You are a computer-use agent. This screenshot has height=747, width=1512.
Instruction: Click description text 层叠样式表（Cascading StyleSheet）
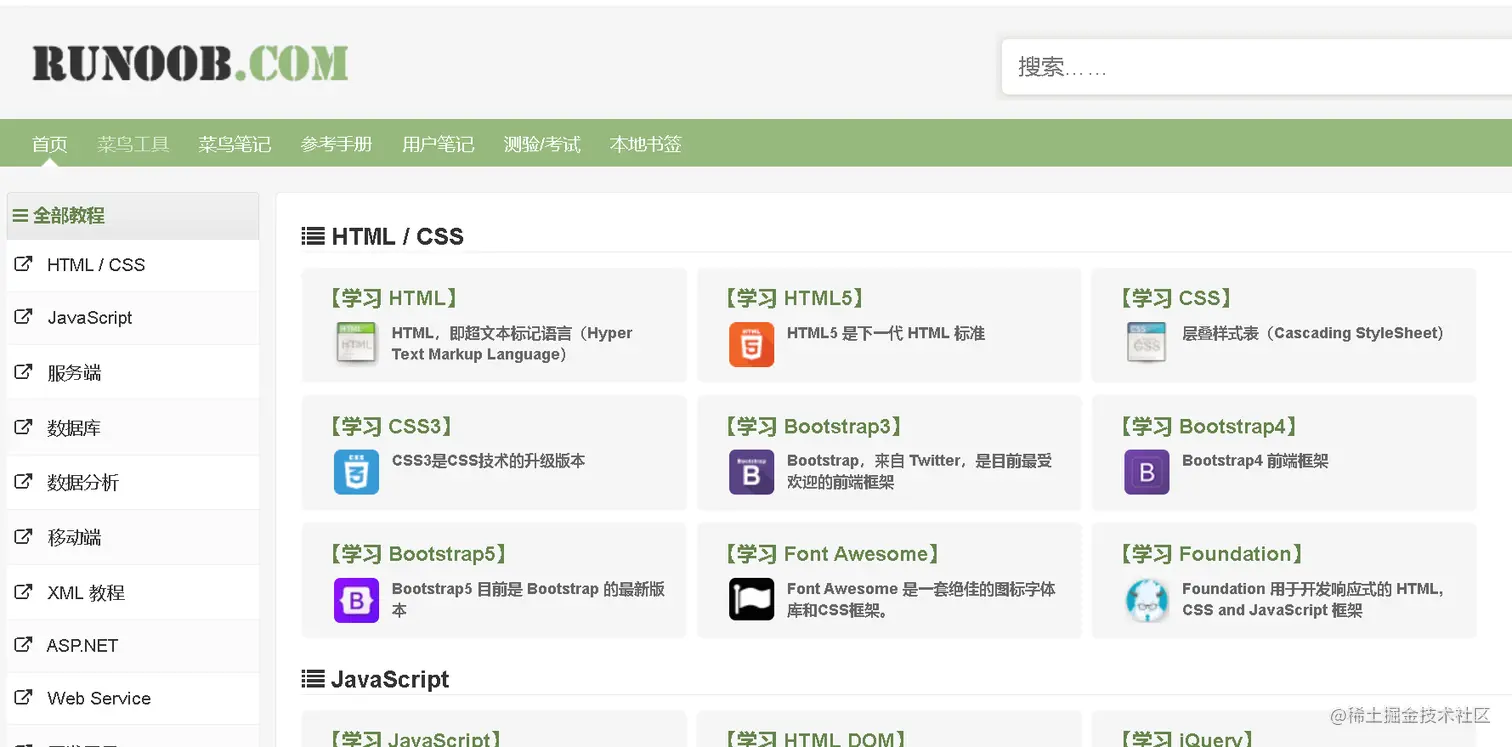point(1315,333)
